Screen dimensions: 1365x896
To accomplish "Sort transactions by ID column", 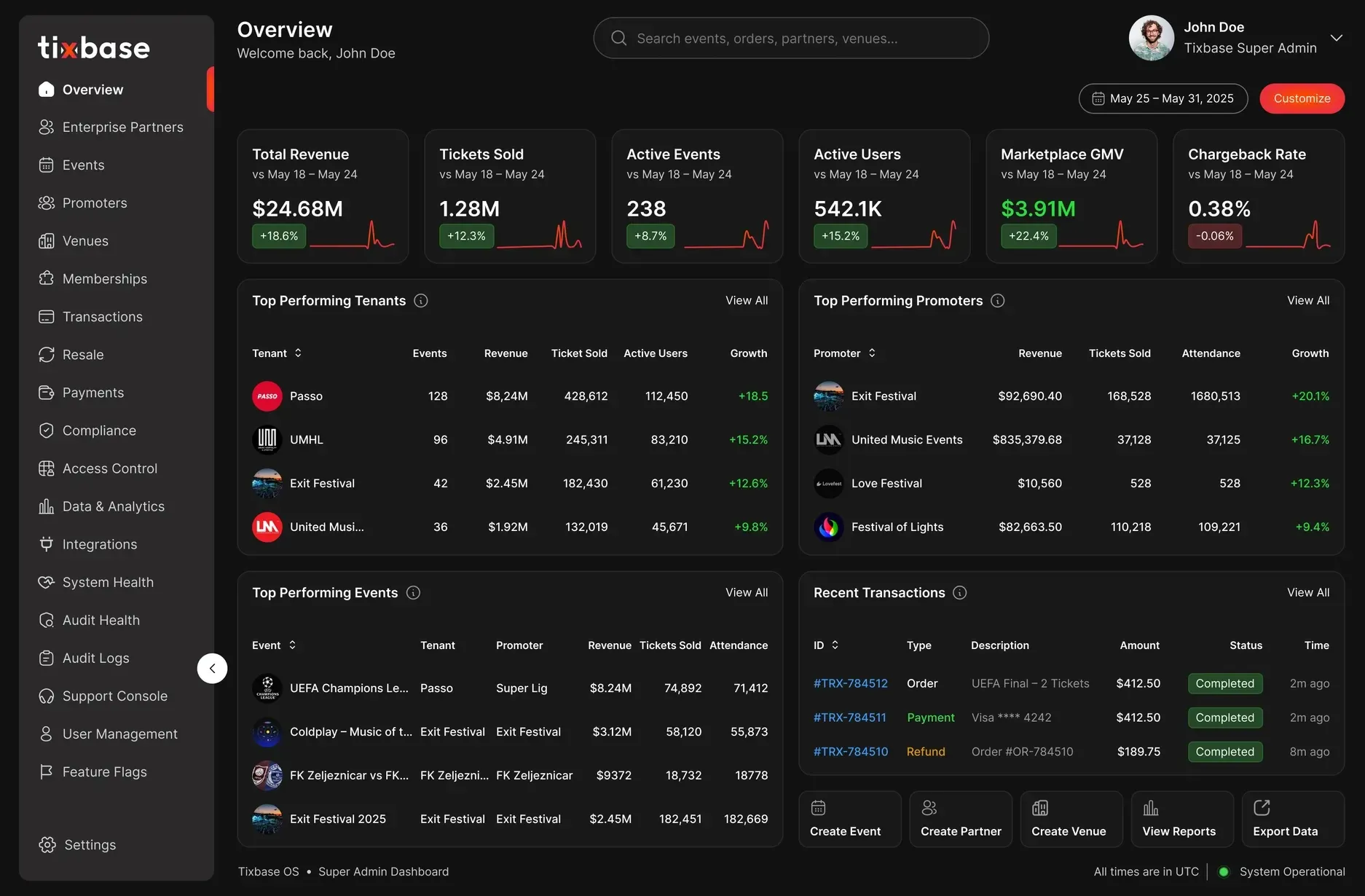I will [x=835, y=645].
